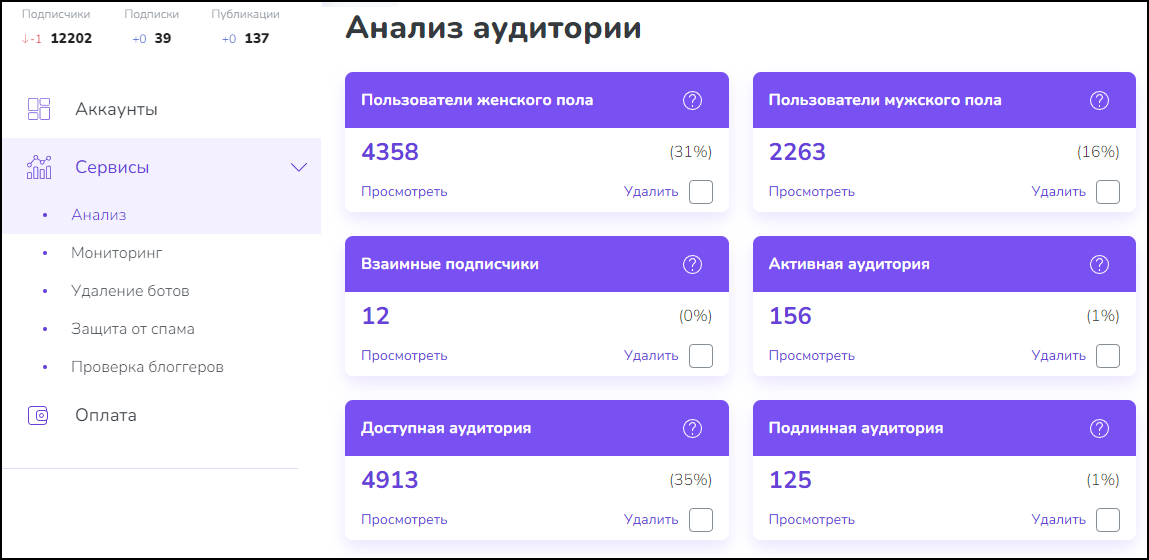Click the Payment wallet icon

[x=39, y=415]
